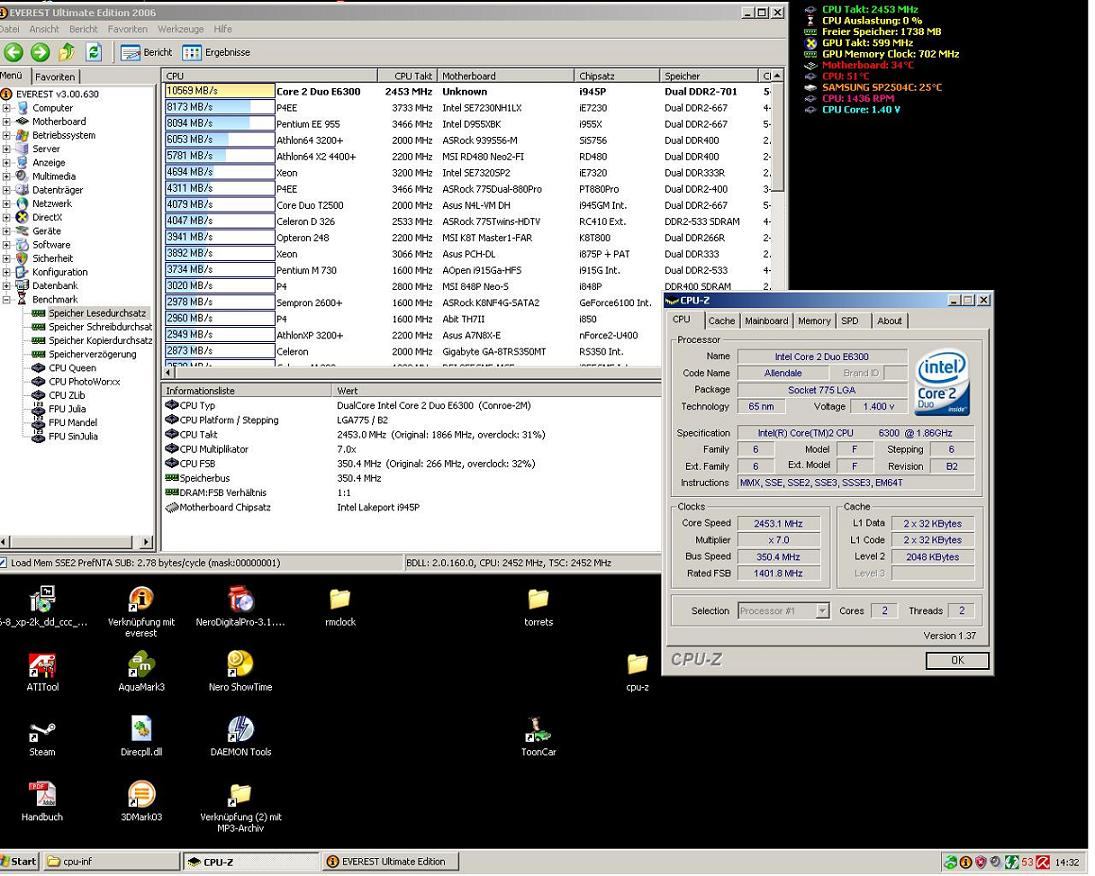Switch to the Cache tab in CPU-Z

coord(721,321)
